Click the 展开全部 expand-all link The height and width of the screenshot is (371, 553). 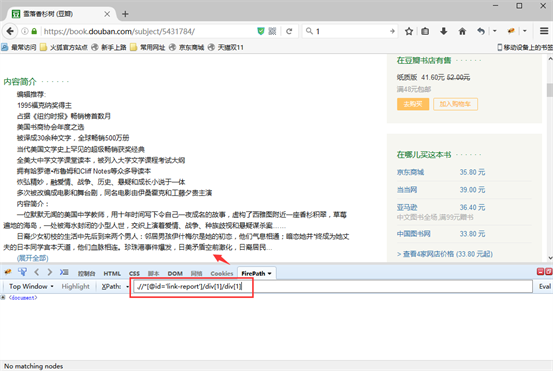(x=33, y=258)
